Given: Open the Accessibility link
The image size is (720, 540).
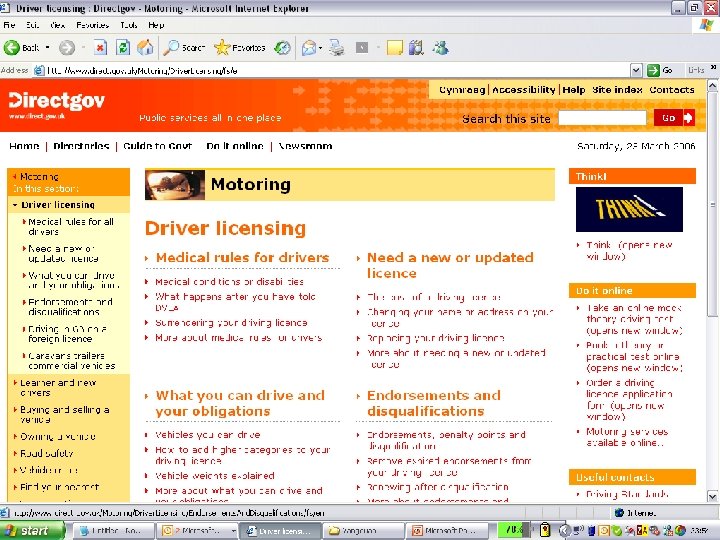Looking at the screenshot, I should tap(523, 90).
